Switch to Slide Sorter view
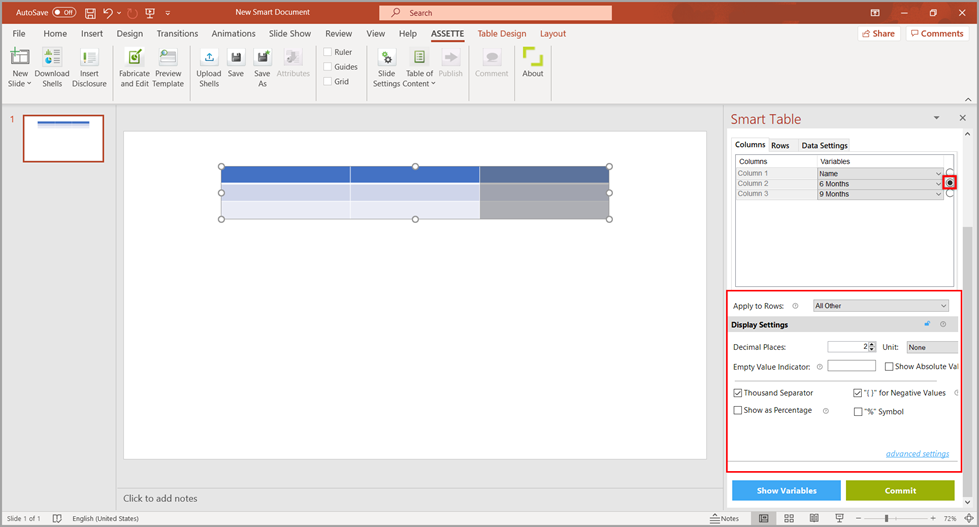Screen dimensions: 979x527 789,518
